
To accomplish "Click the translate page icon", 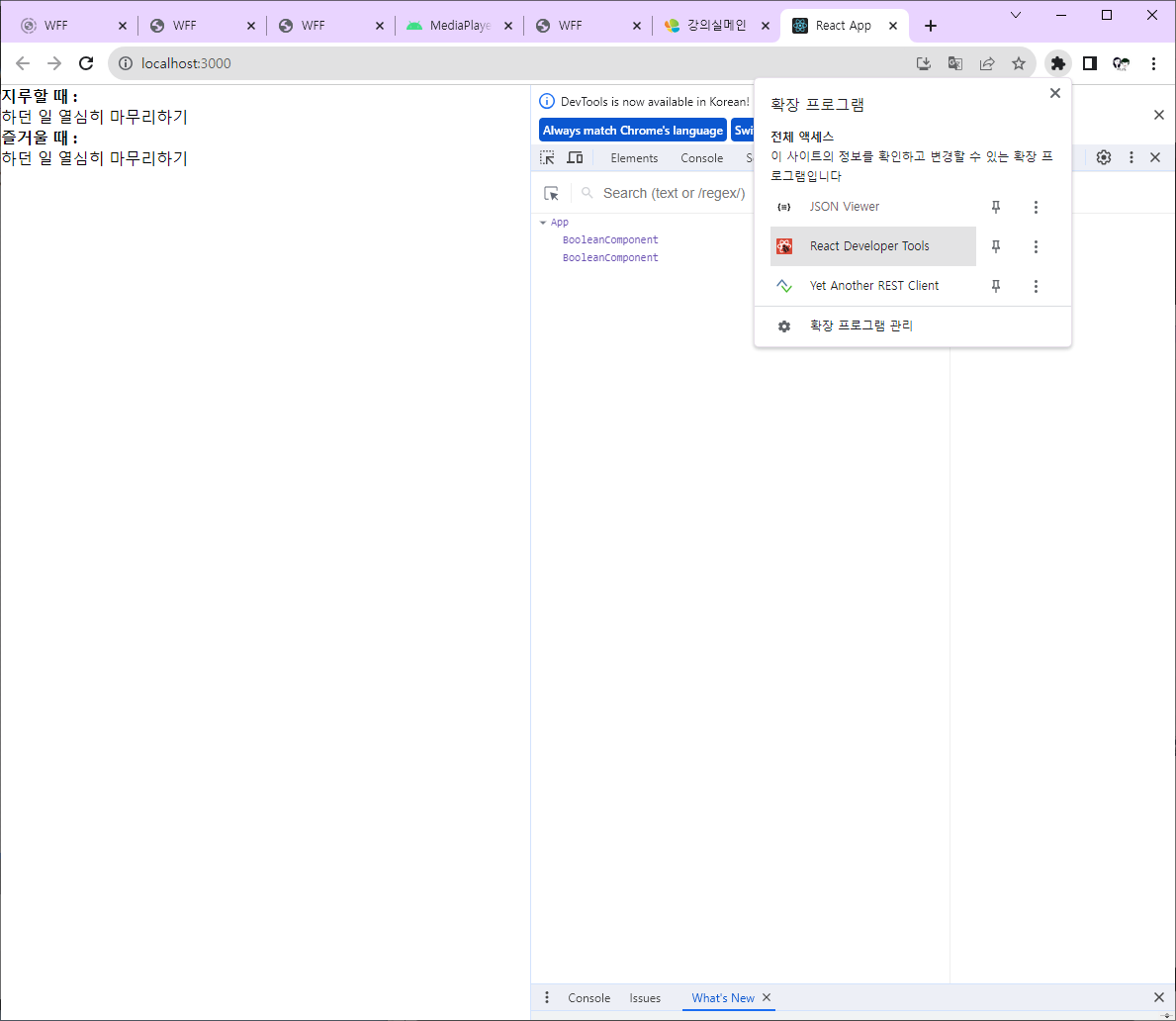I will tap(955, 63).
